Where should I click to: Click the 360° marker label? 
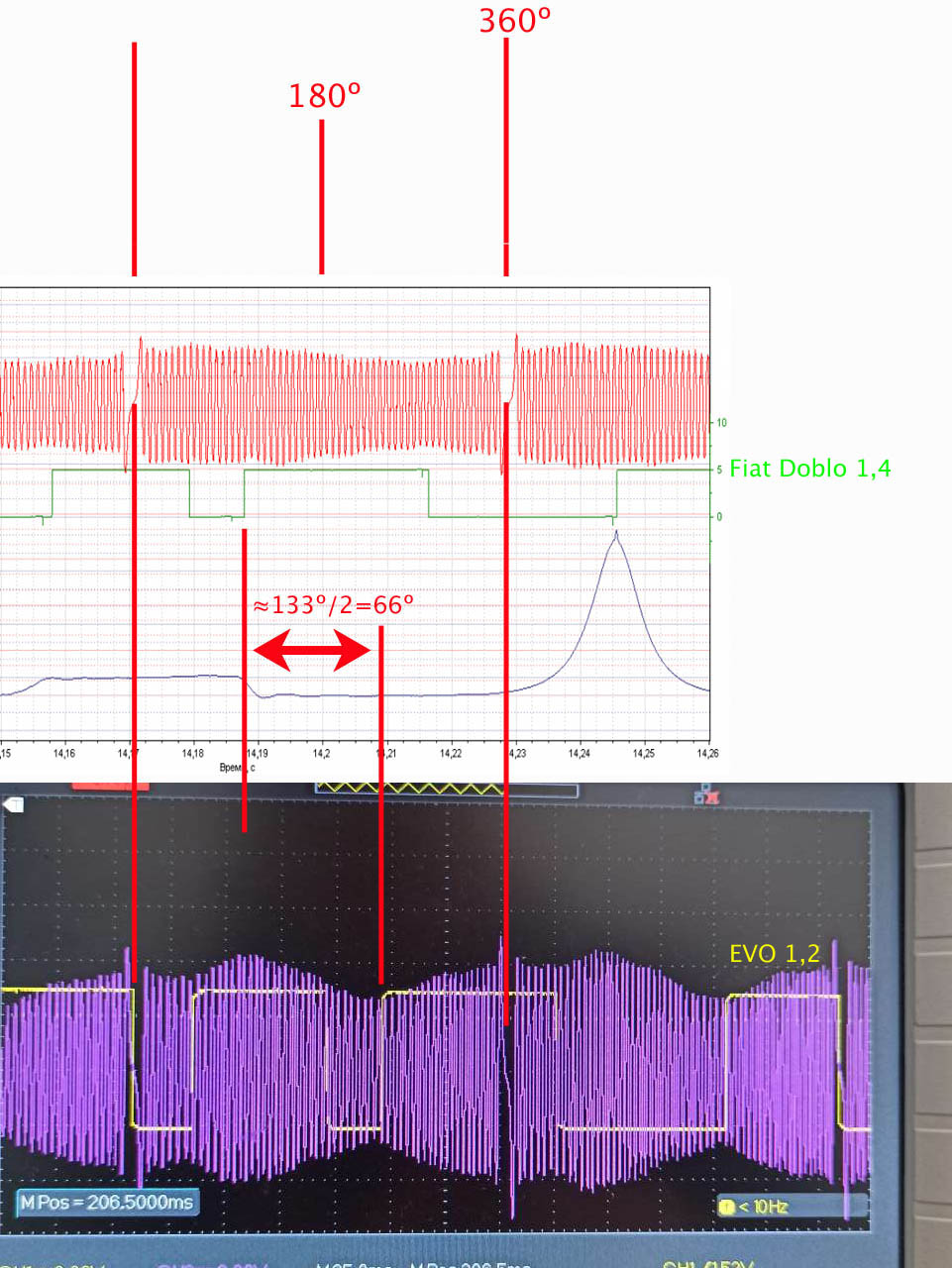point(514,21)
